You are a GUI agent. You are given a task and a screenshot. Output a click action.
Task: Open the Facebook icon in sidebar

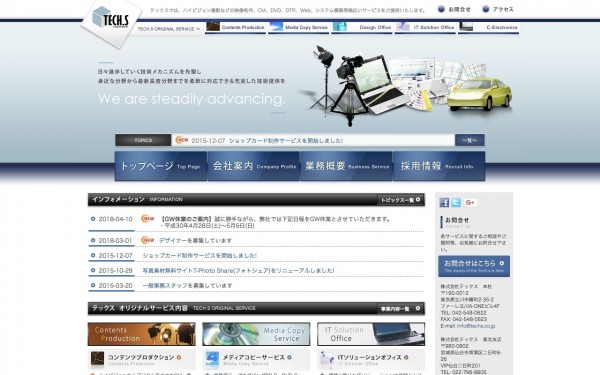pyautogui.click(x=444, y=202)
